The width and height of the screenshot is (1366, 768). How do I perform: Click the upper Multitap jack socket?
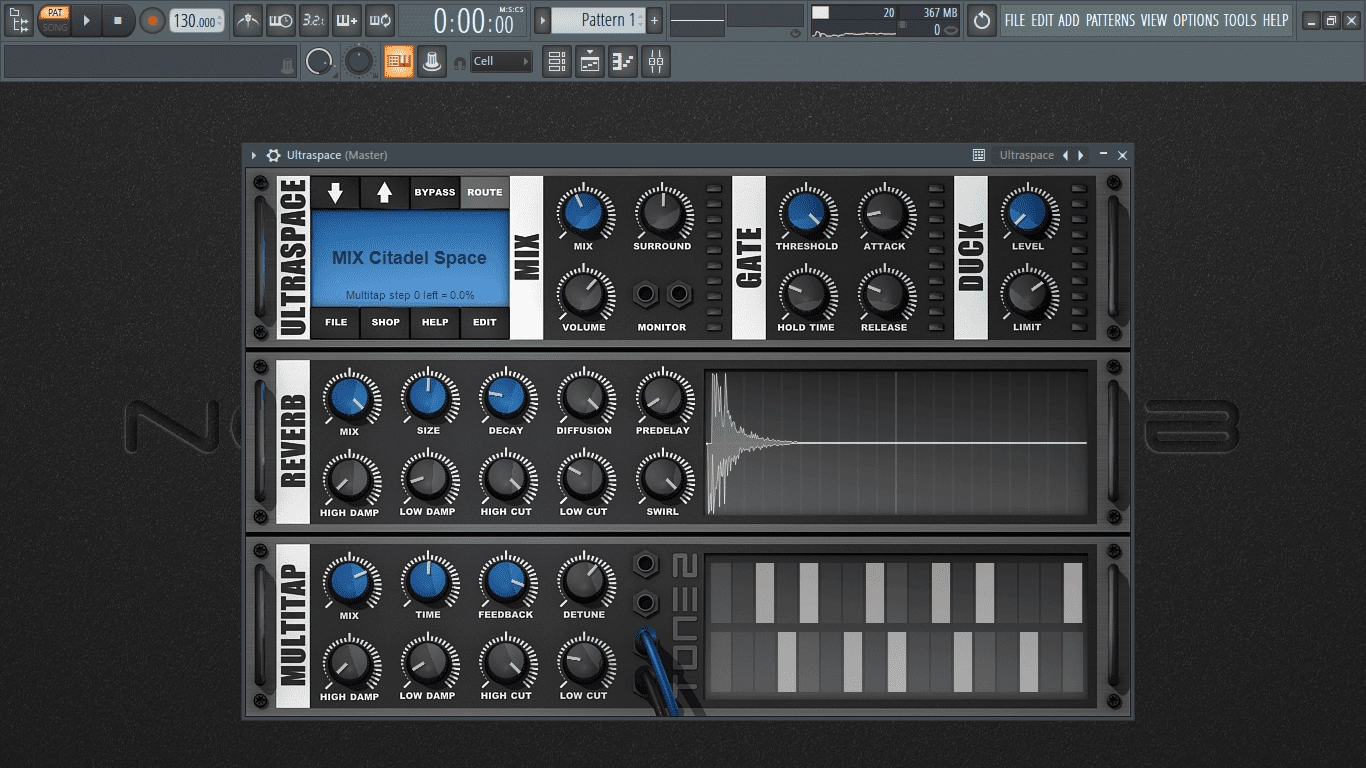pyautogui.click(x=646, y=565)
